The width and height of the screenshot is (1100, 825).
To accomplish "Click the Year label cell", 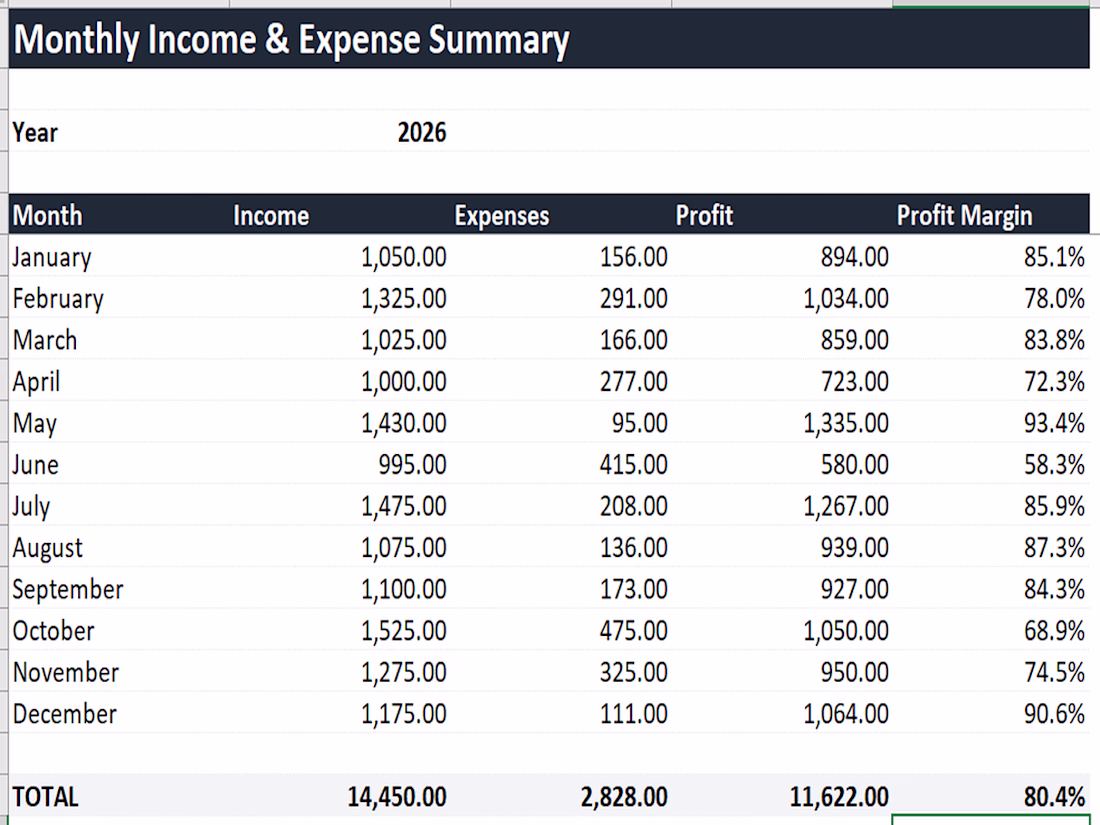I will 35,133.
